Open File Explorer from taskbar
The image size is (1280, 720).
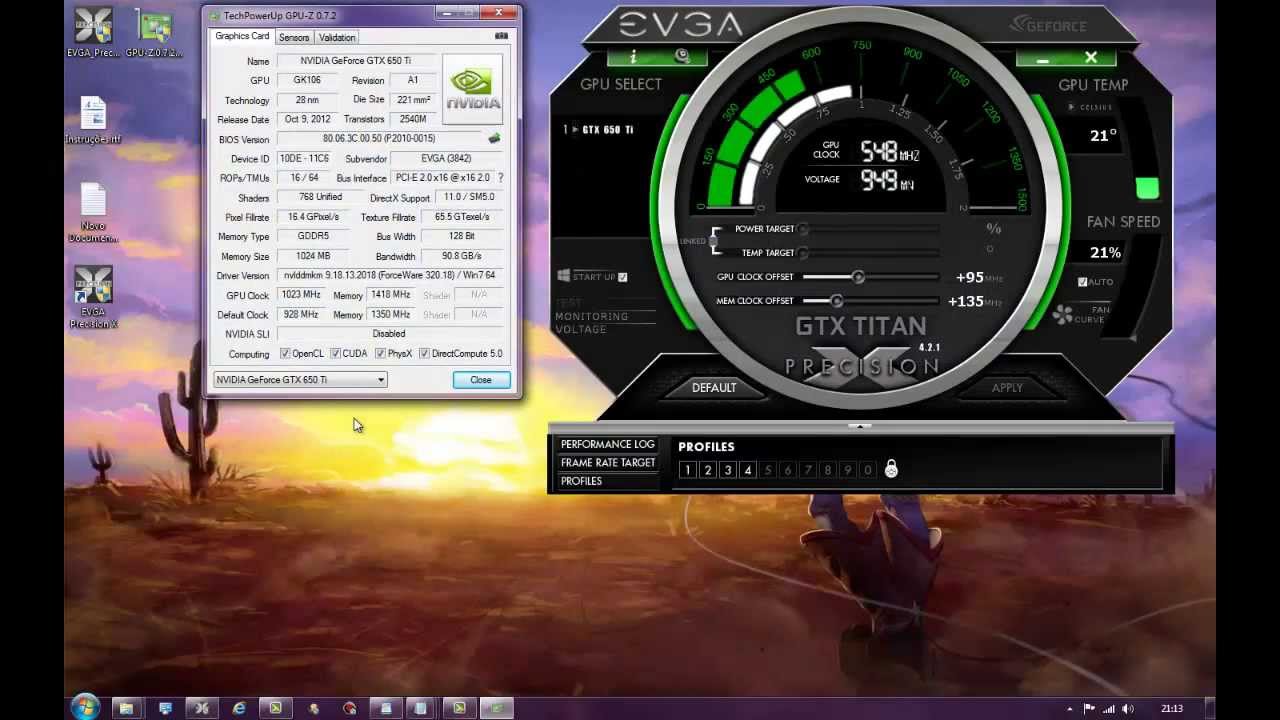tap(126, 708)
